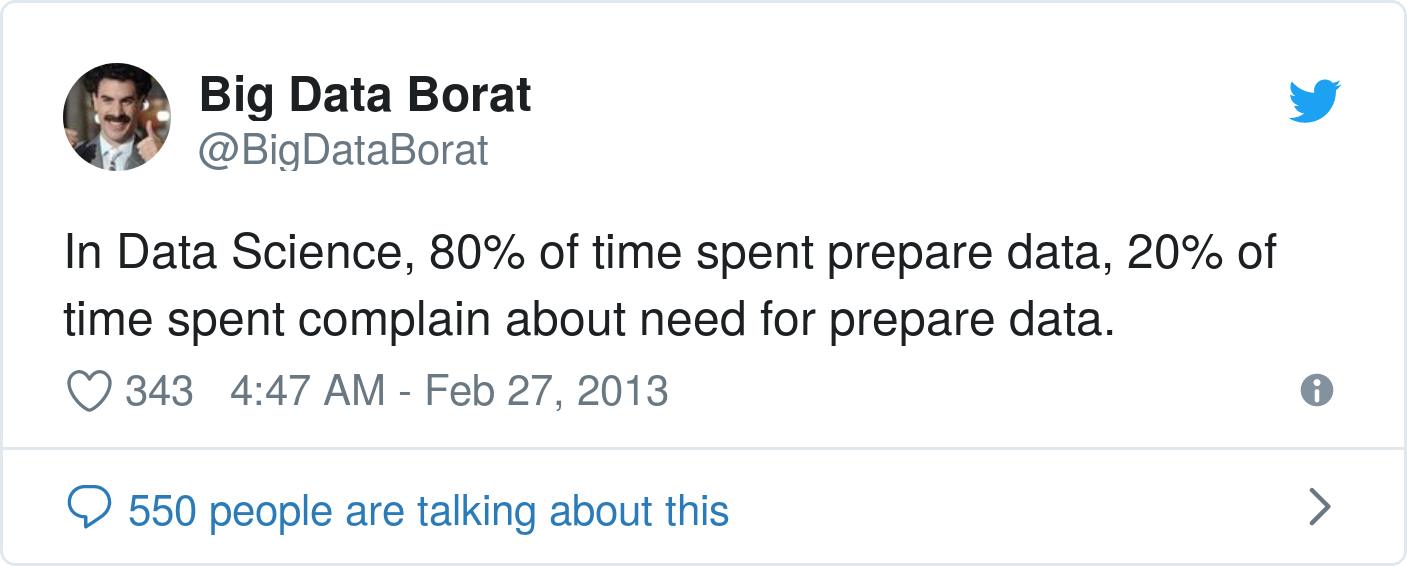This screenshot has height=566, width=1407.
Task: Open '550 people are talking about this'
Action: pyautogui.click(x=429, y=511)
